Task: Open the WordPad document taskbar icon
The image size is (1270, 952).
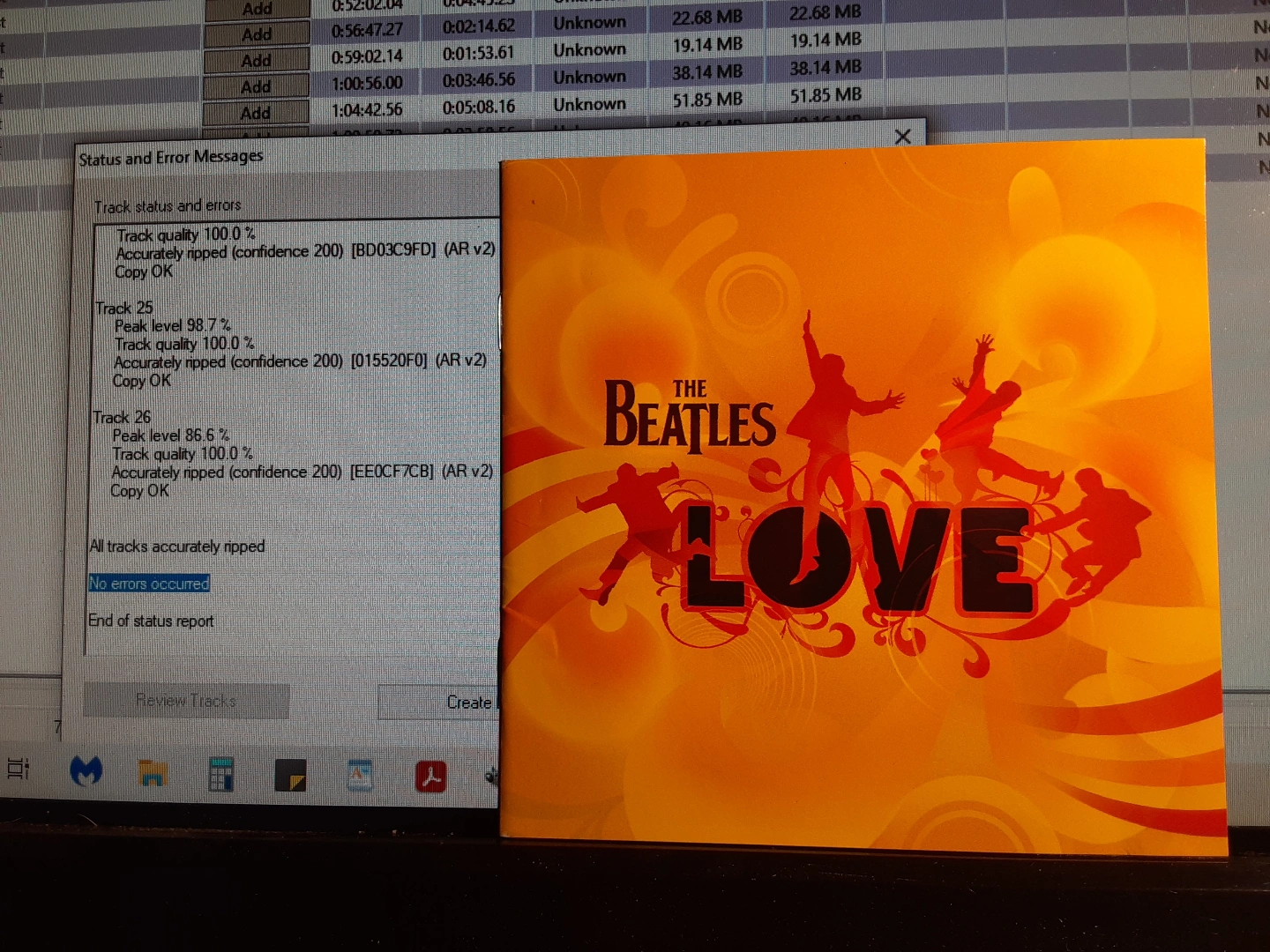Action: [x=360, y=775]
